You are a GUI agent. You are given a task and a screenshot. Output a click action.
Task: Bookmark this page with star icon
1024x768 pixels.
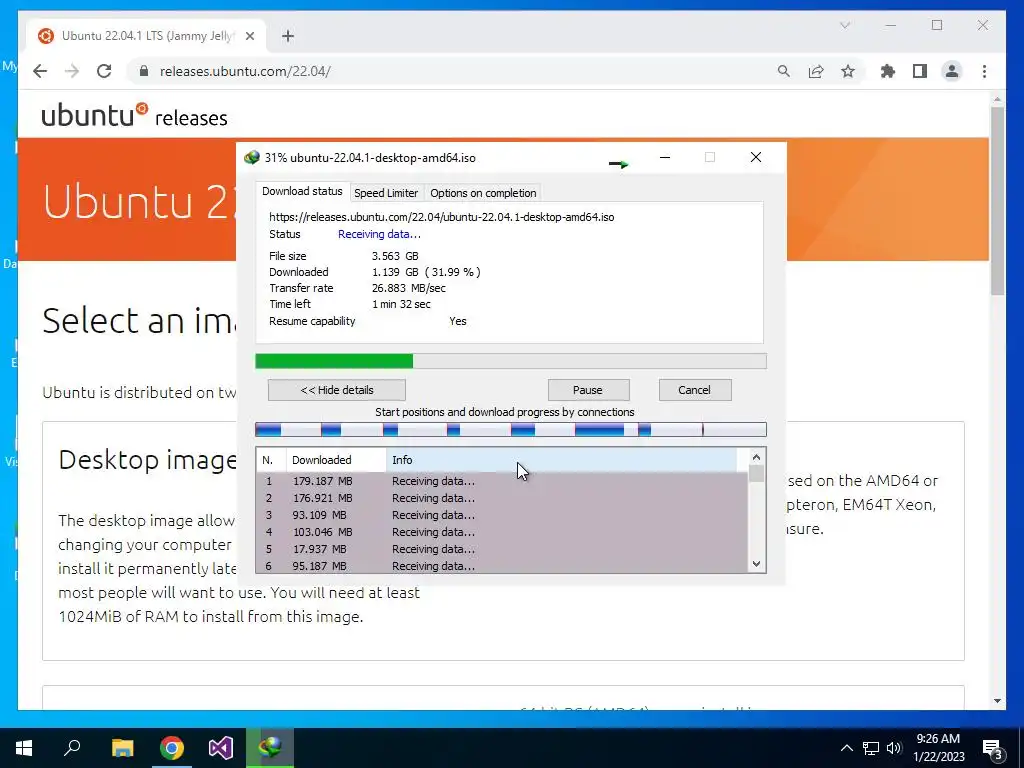848,71
